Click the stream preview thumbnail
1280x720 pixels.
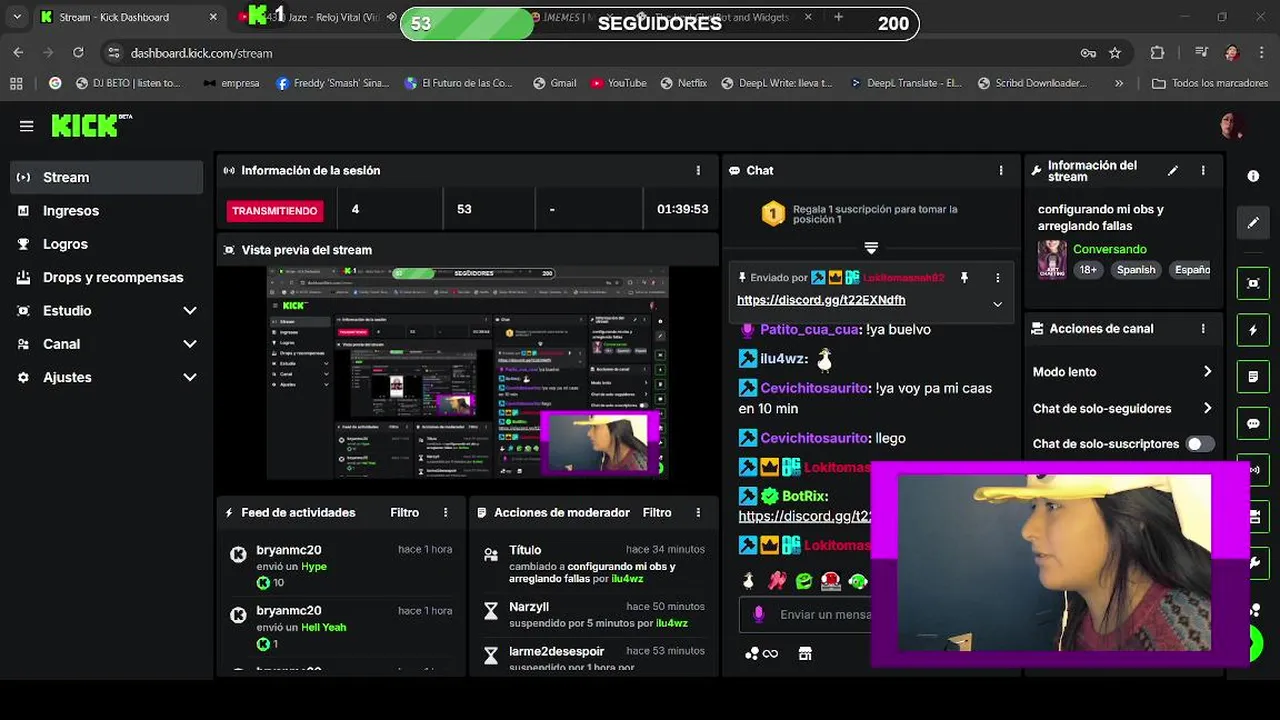(x=467, y=372)
